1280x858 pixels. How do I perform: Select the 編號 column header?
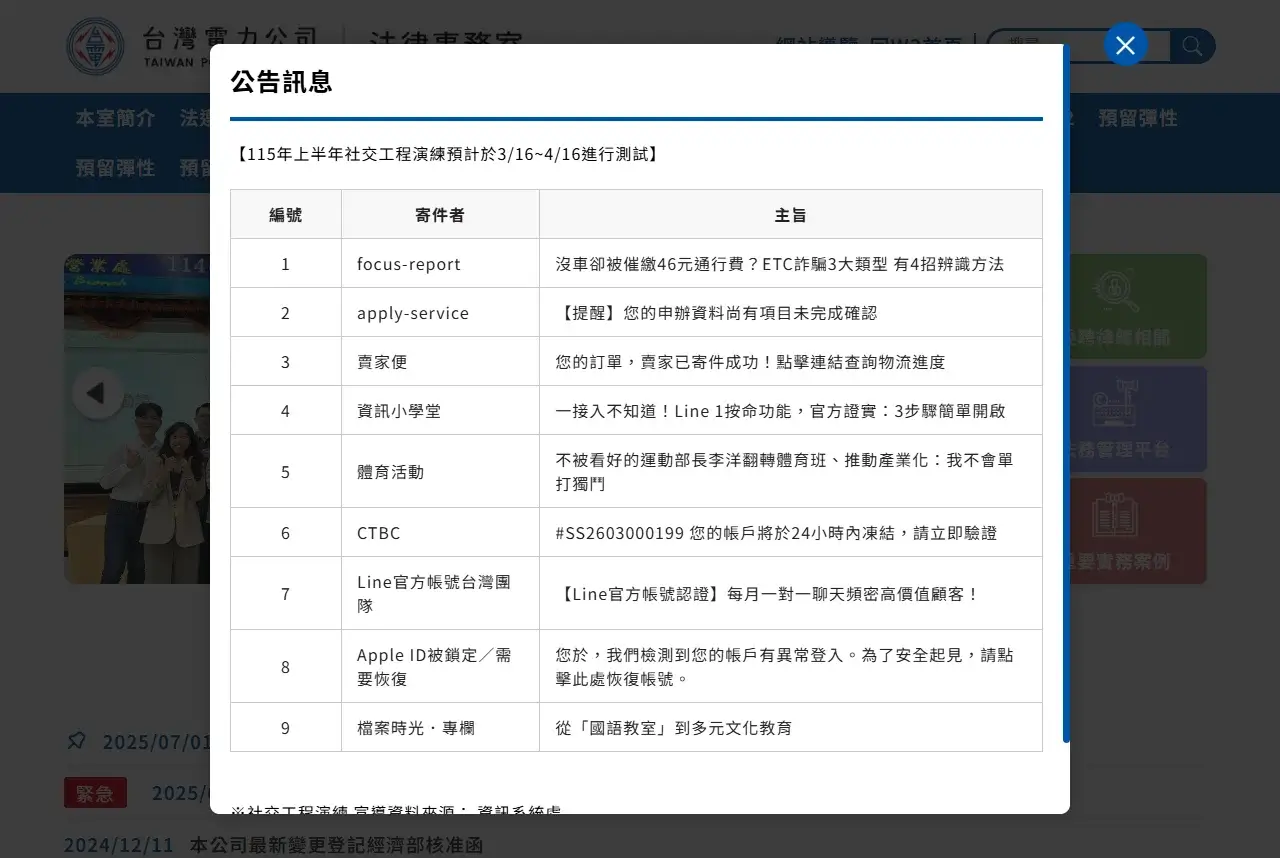coord(286,215)
